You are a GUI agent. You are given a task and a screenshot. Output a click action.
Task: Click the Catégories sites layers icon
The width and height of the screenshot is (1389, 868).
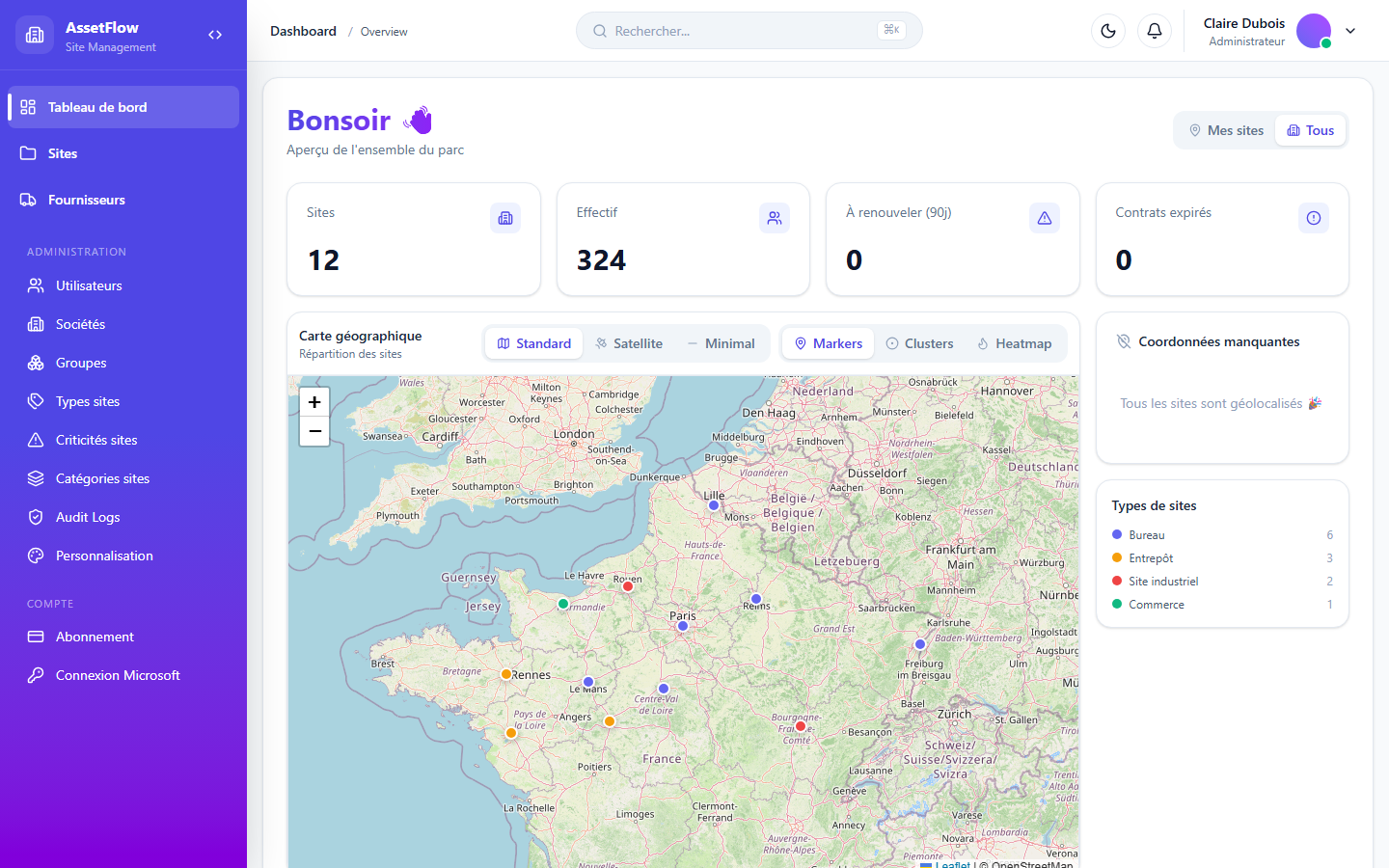[36, 478]
